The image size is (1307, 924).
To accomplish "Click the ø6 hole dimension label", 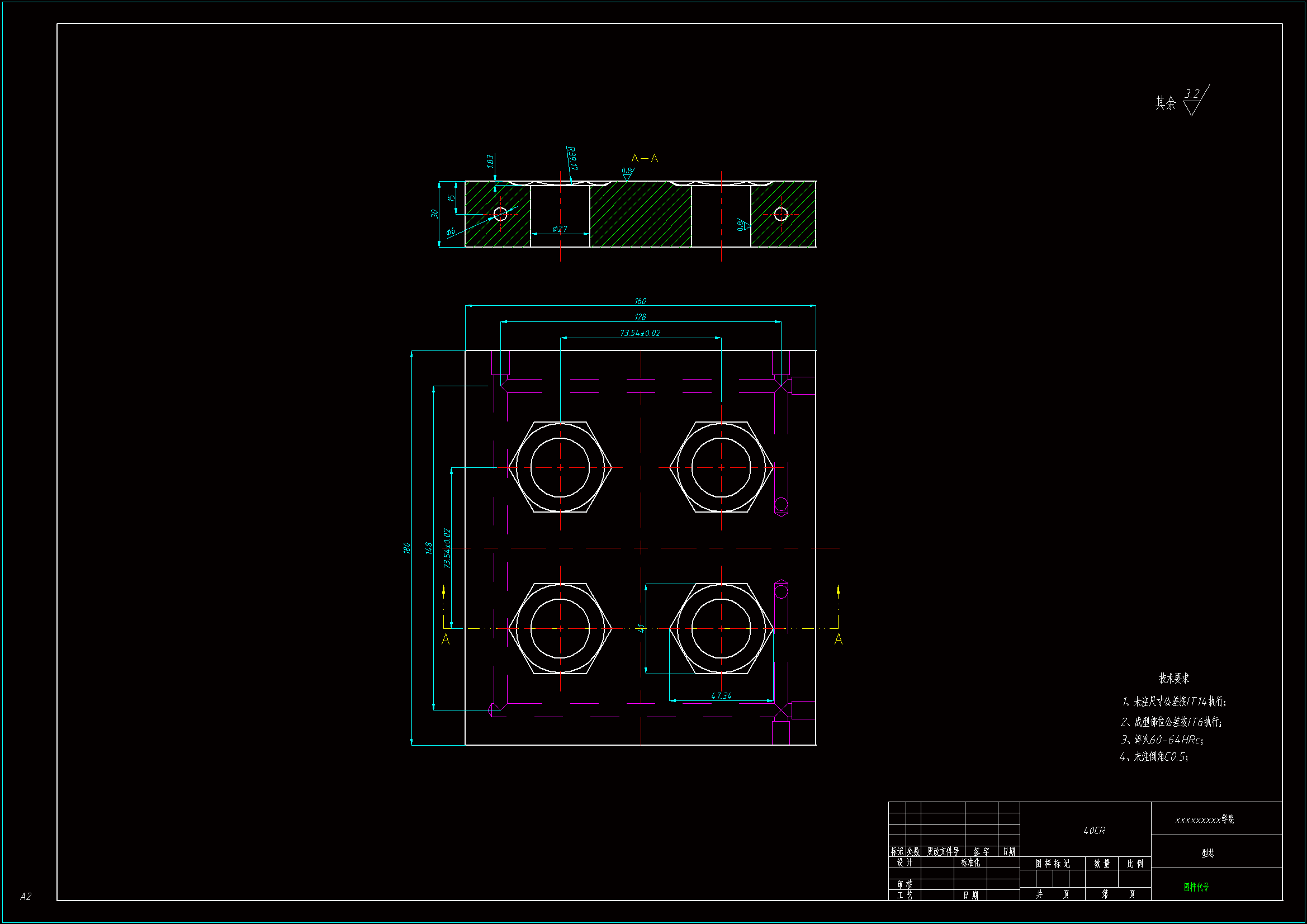I will pyautogui.click(x=450, y=231).
